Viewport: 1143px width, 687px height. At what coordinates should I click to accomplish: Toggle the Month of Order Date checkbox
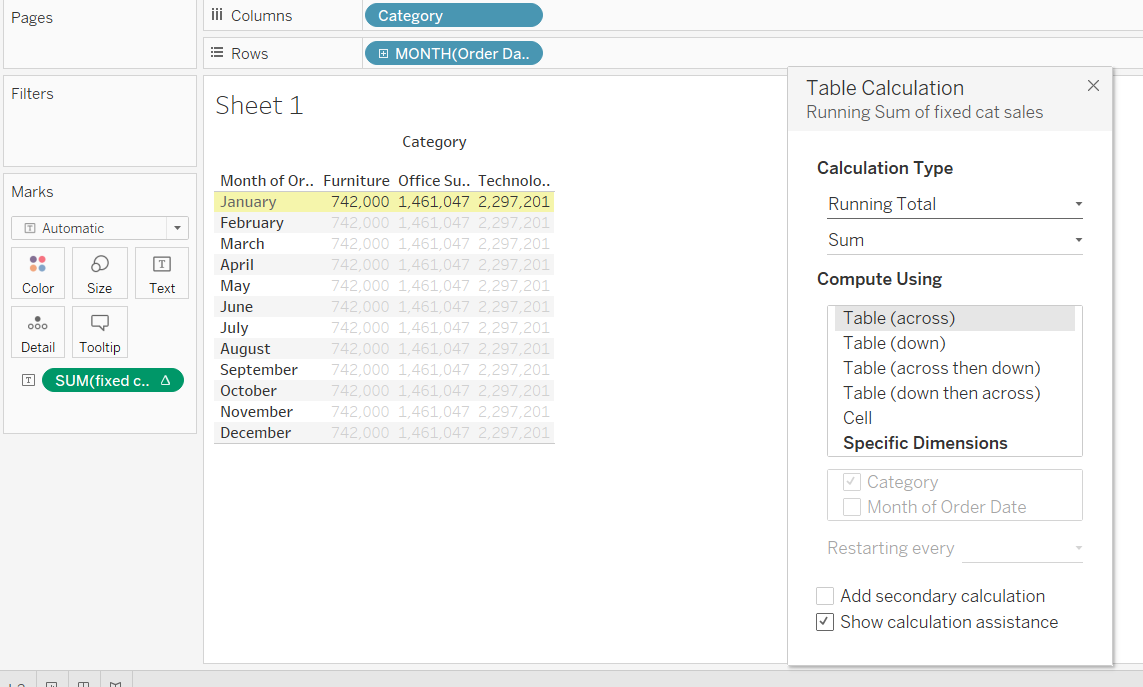[851, 507]
